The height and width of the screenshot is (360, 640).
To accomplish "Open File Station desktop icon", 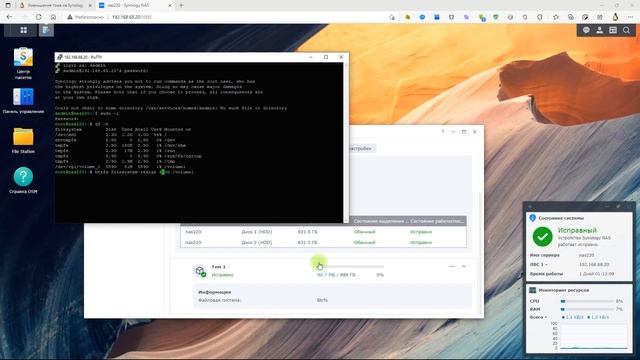I will 23,137.
